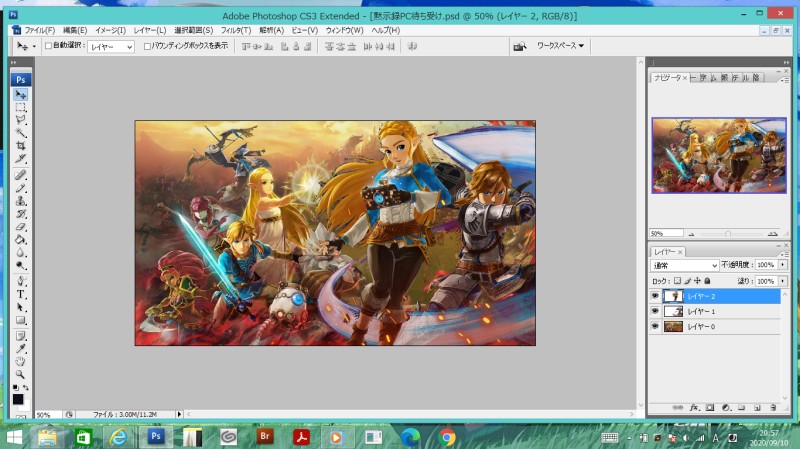Select the Crop tool
Viewport: 800px width, 449px height.
[x=20, y=146]
